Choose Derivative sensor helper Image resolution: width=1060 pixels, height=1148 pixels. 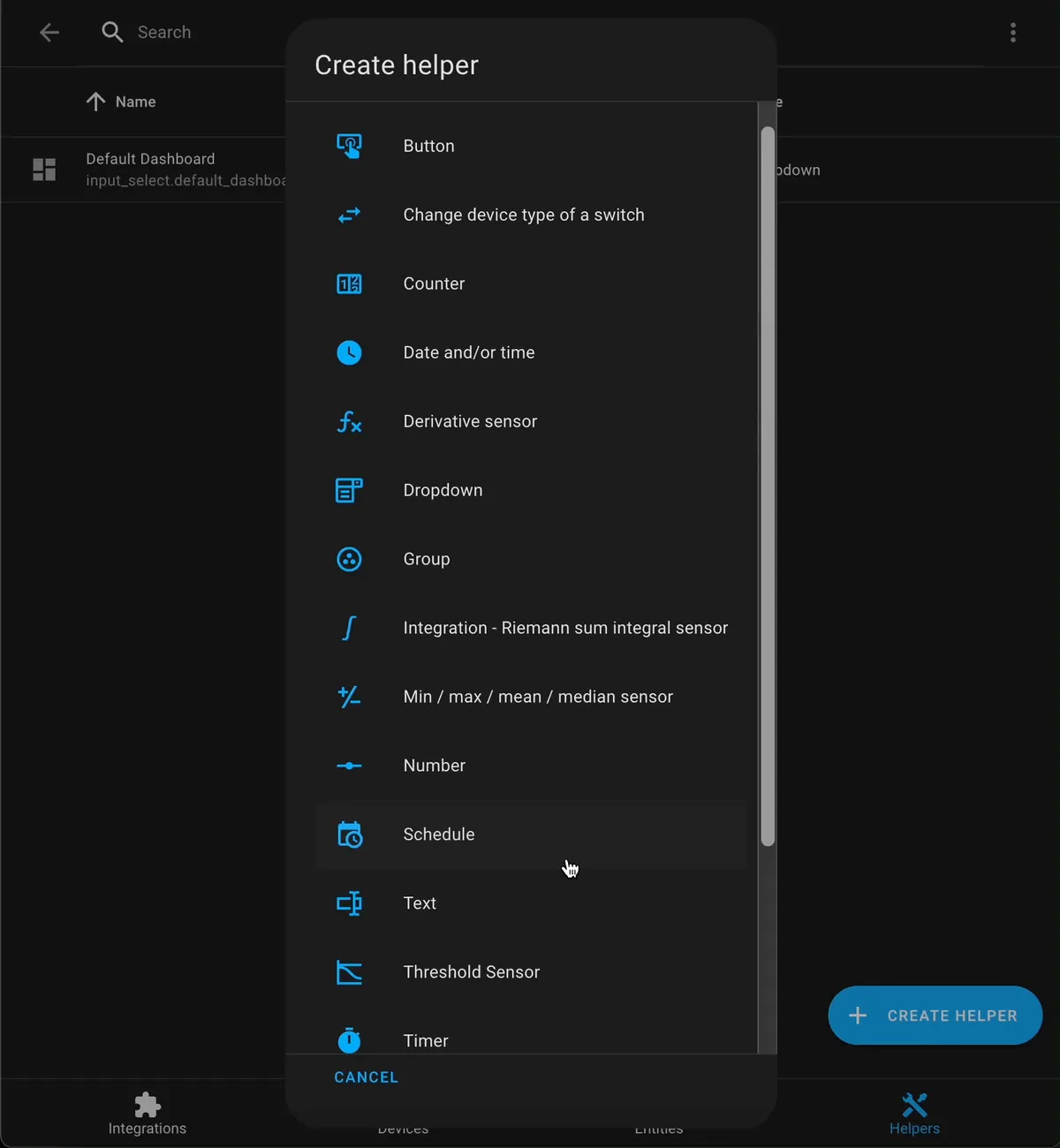(531, 421)
